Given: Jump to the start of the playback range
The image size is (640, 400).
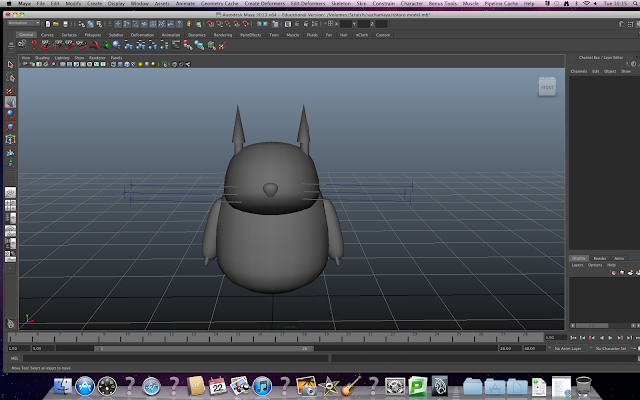Looking at the screenshot, I should [x=573, y=338].
